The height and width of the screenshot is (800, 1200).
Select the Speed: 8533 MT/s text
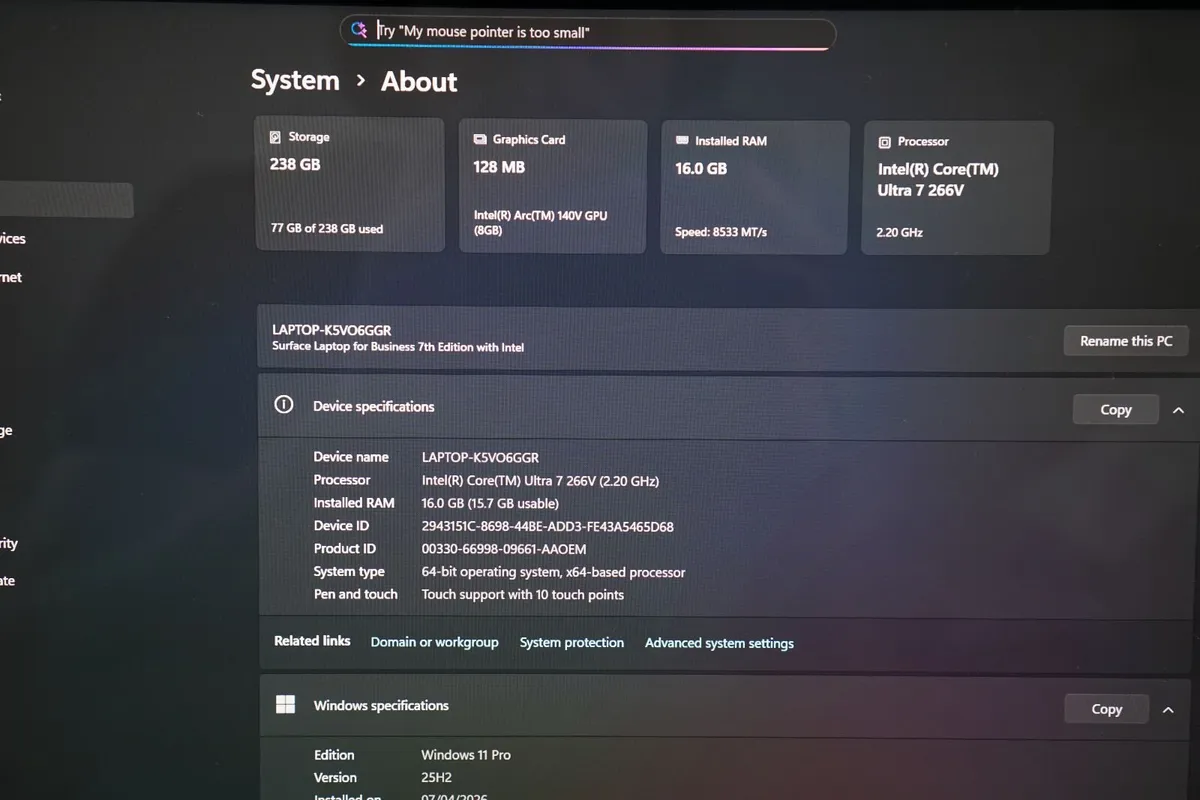(720, 232)
